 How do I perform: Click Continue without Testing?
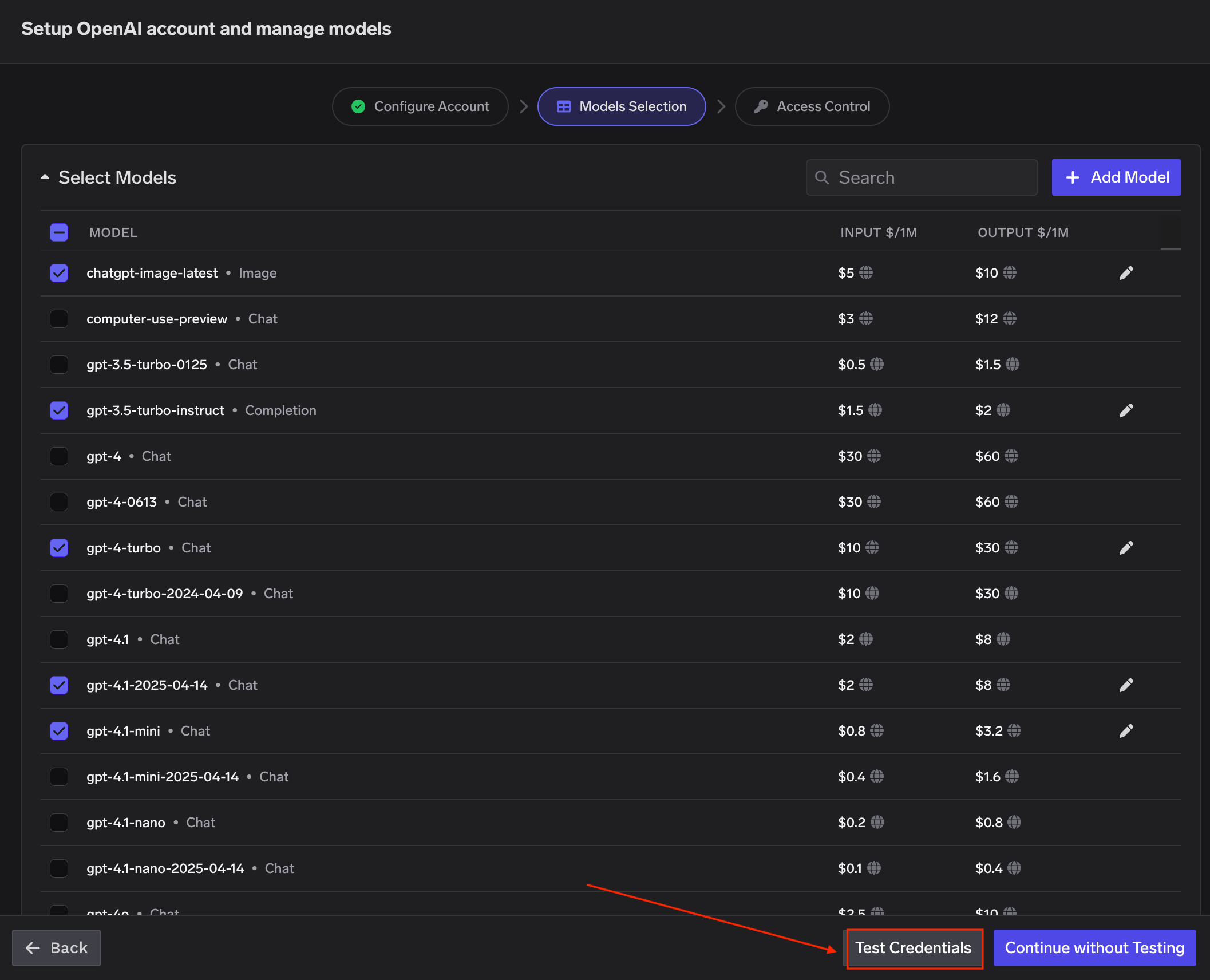pos(1094,947)
